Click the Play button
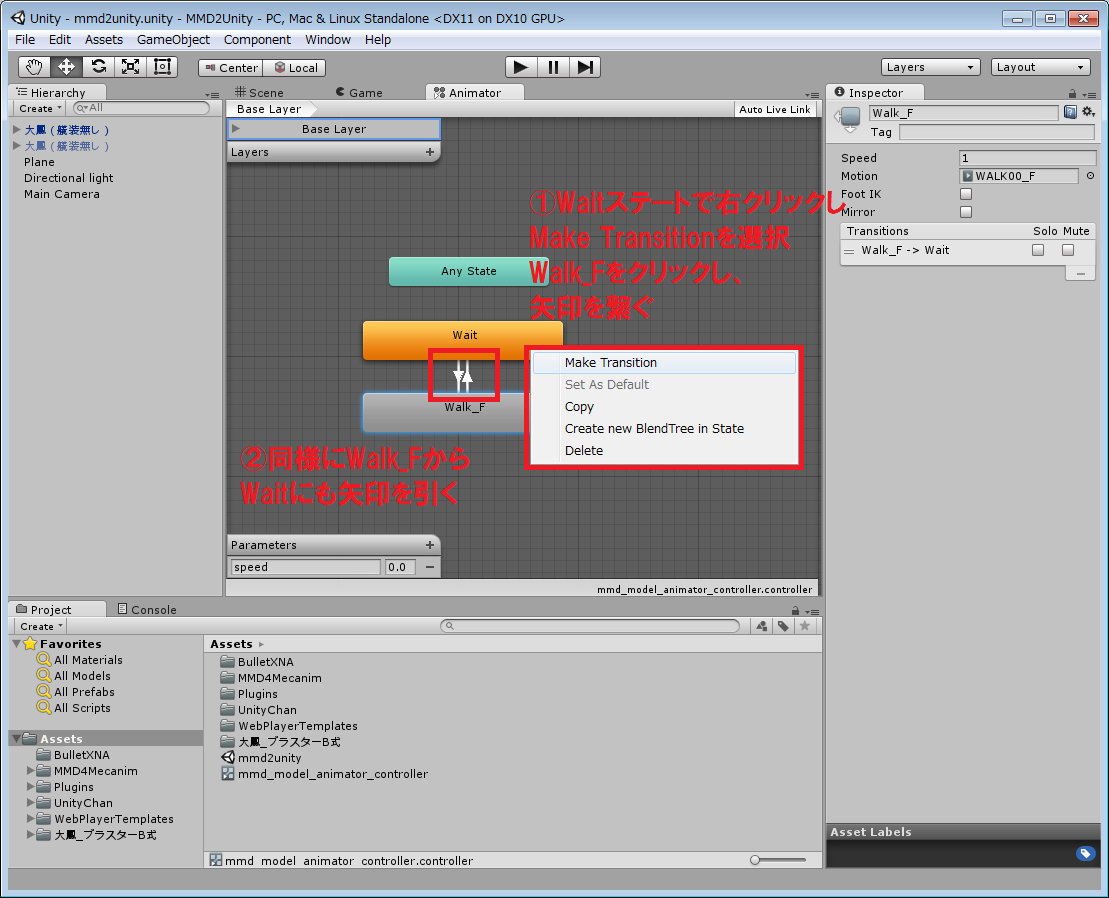Viewport: 1109px width, 898px height. point(521,67)
